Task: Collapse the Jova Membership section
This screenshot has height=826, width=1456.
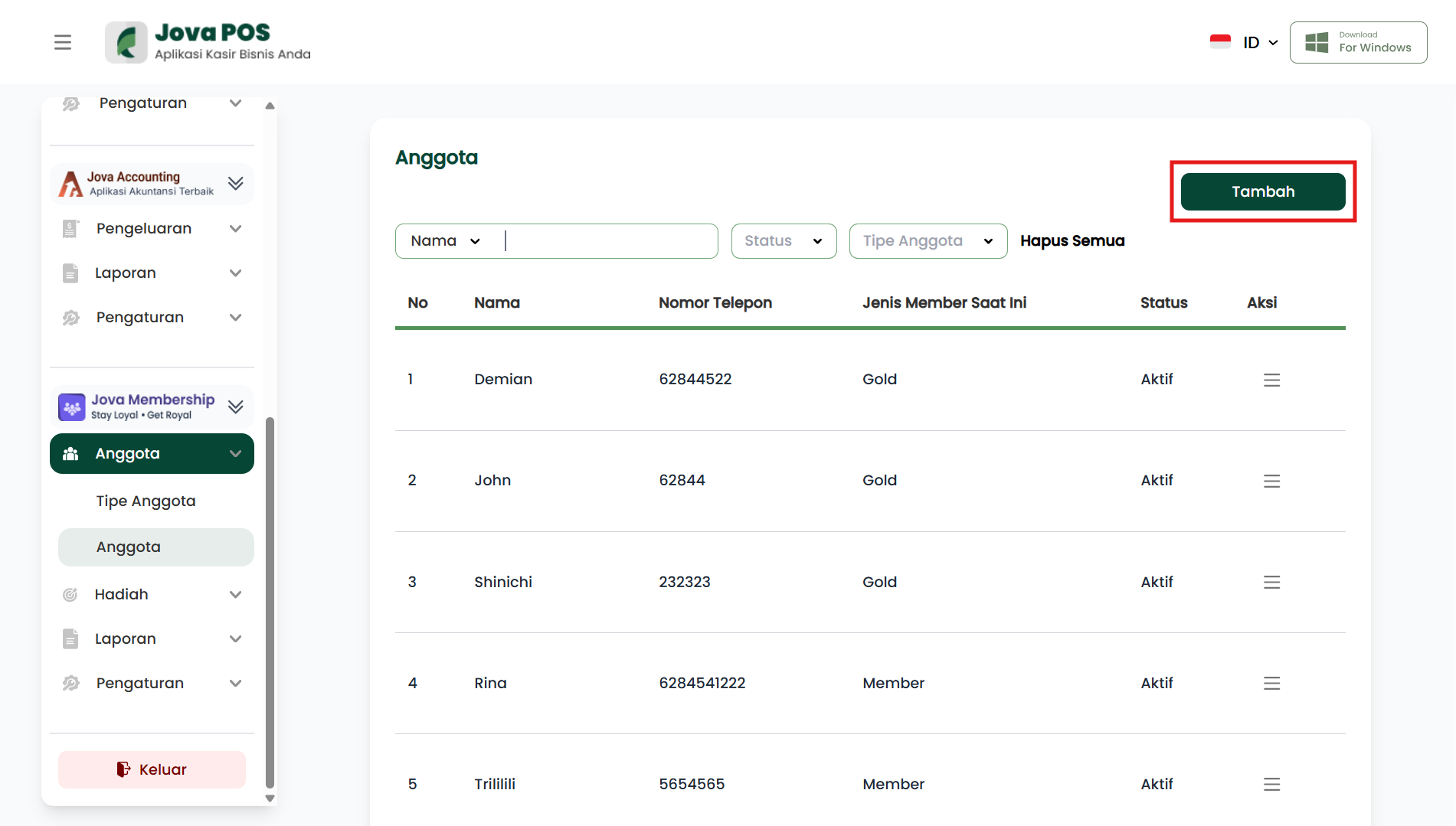Action: [235, 406]
